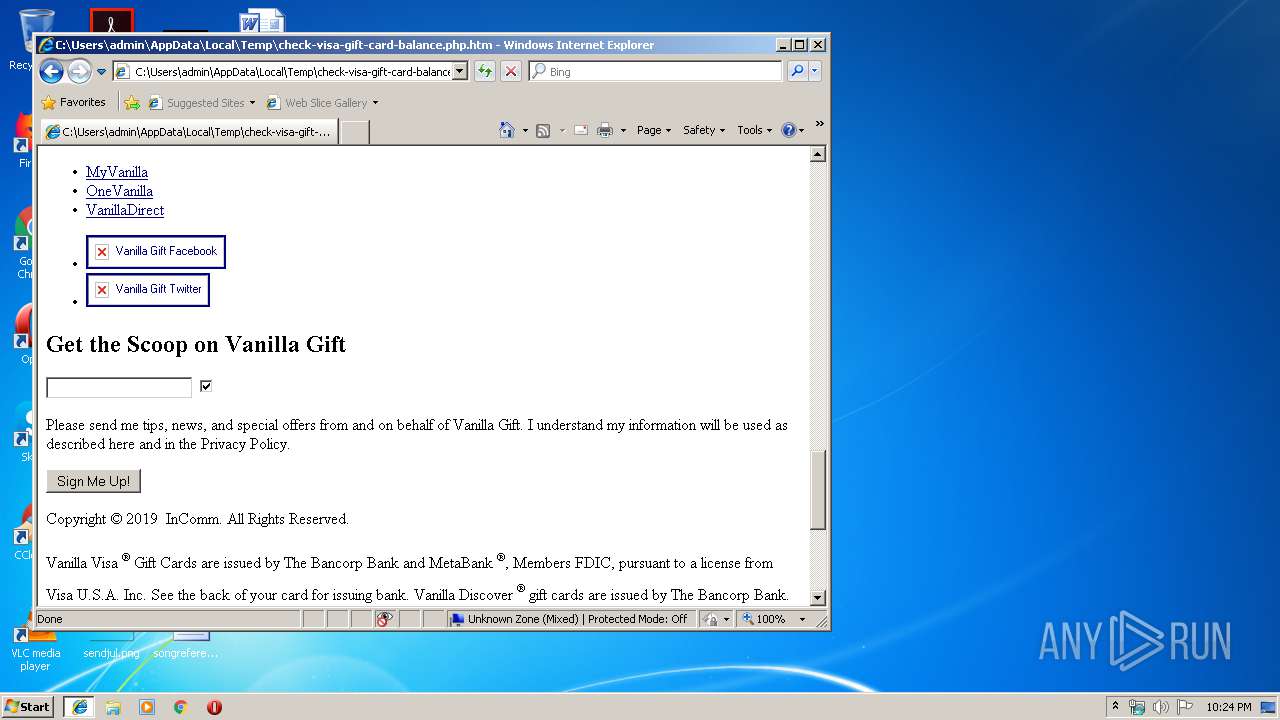Click the Unknown Zone security status

569,619
